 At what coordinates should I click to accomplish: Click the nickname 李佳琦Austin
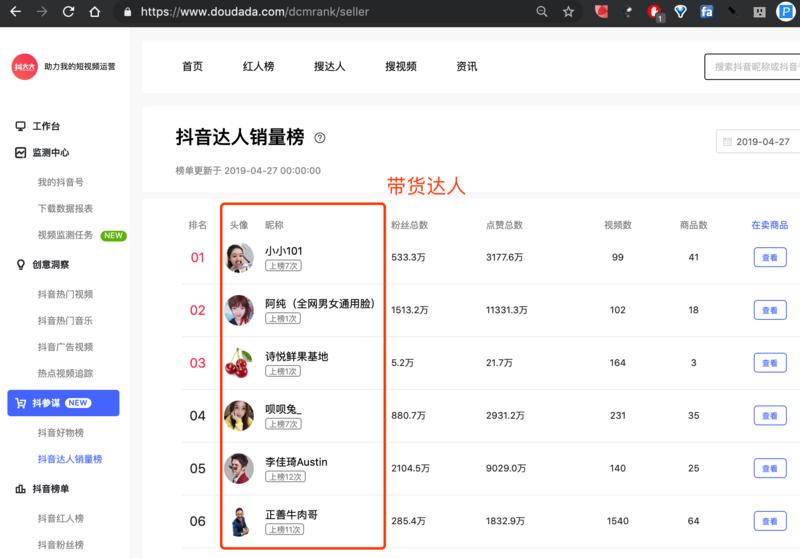tap(296, 462)
